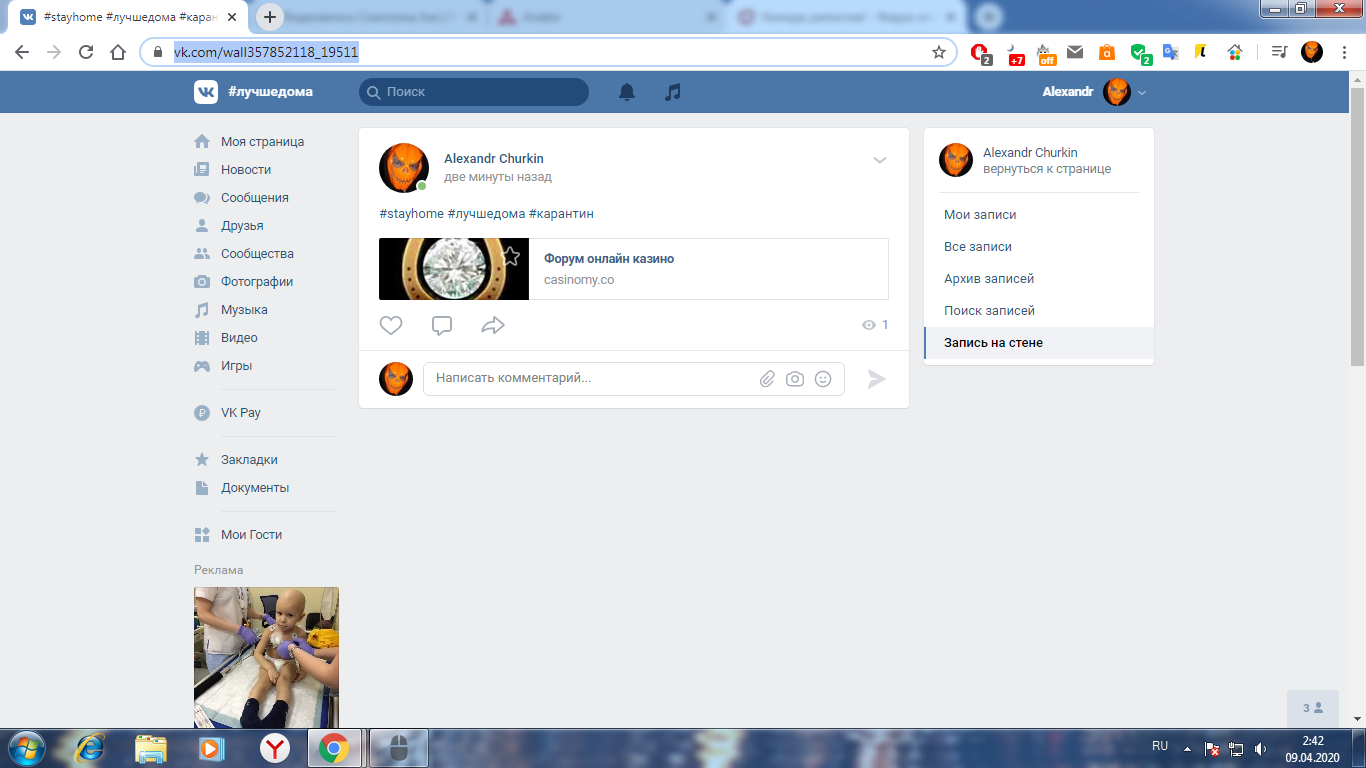Open the music player note icon
Image resolution: width=1366 pixels, height=768 pixels.
pyautogui.click(x=673, y=92)
